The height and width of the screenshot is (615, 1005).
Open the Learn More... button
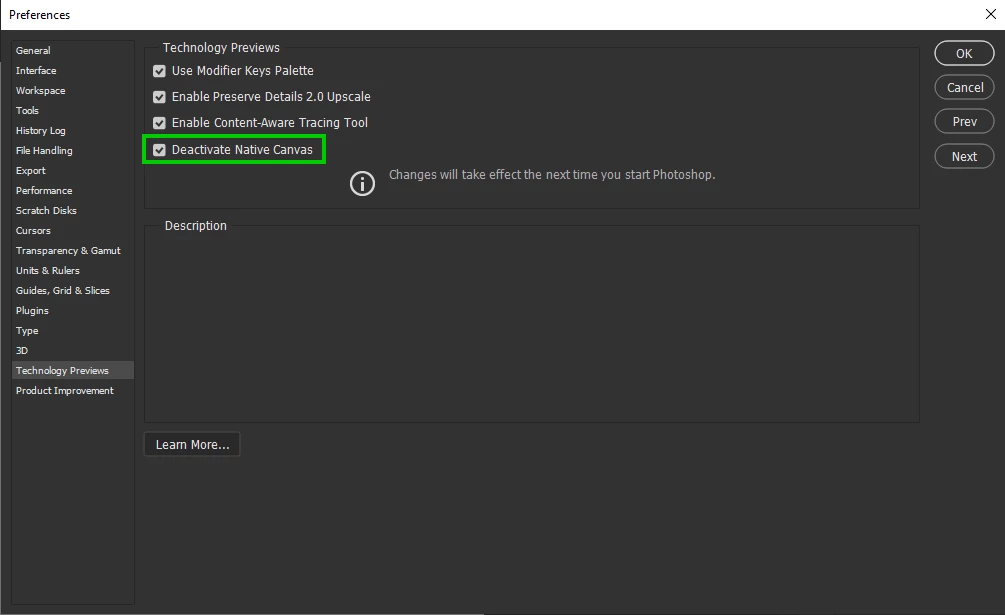(192, 445)
